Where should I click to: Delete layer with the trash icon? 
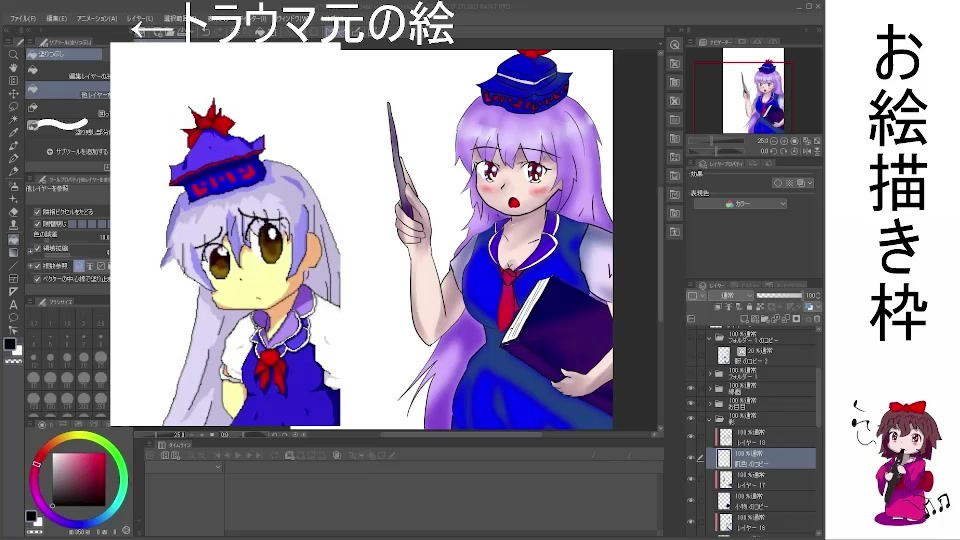(x=817, y=319)
